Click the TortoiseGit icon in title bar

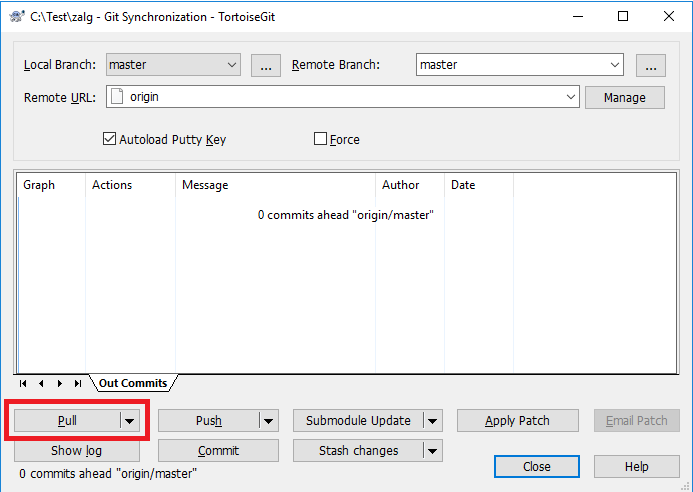pyautogui.click(x=17, y=17)
